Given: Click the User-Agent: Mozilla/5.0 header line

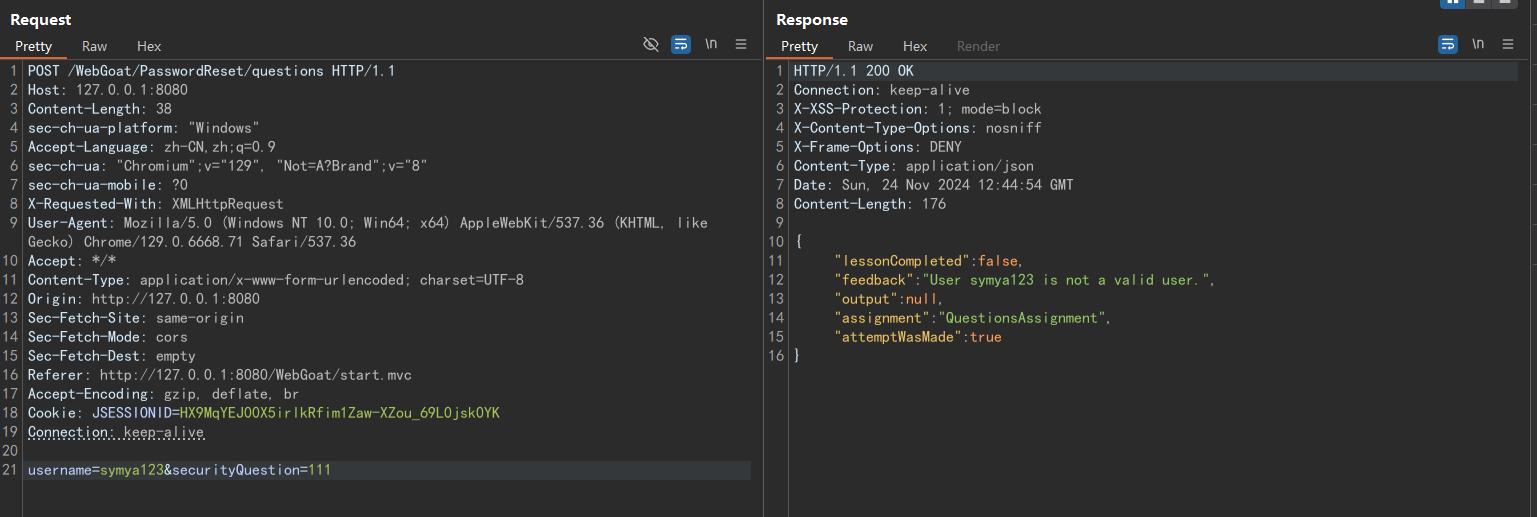Looking at the screenshot, I should pos(367,232).
